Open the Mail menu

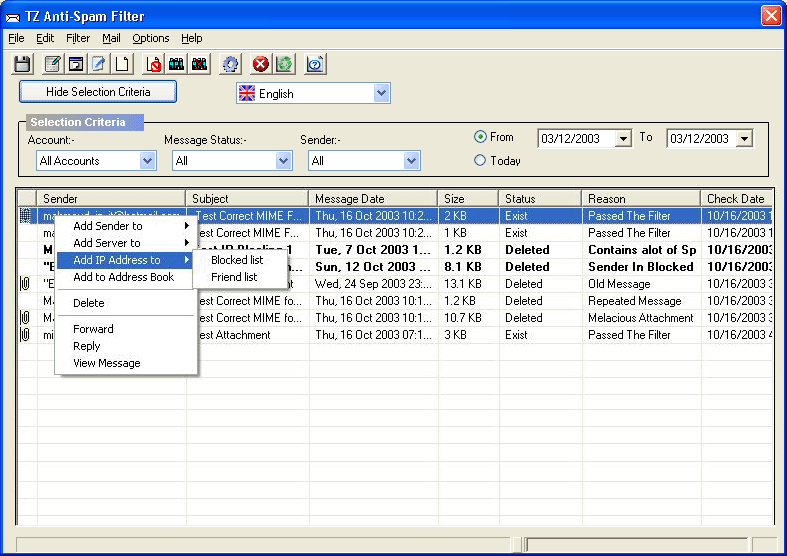[x=111, y=38]
